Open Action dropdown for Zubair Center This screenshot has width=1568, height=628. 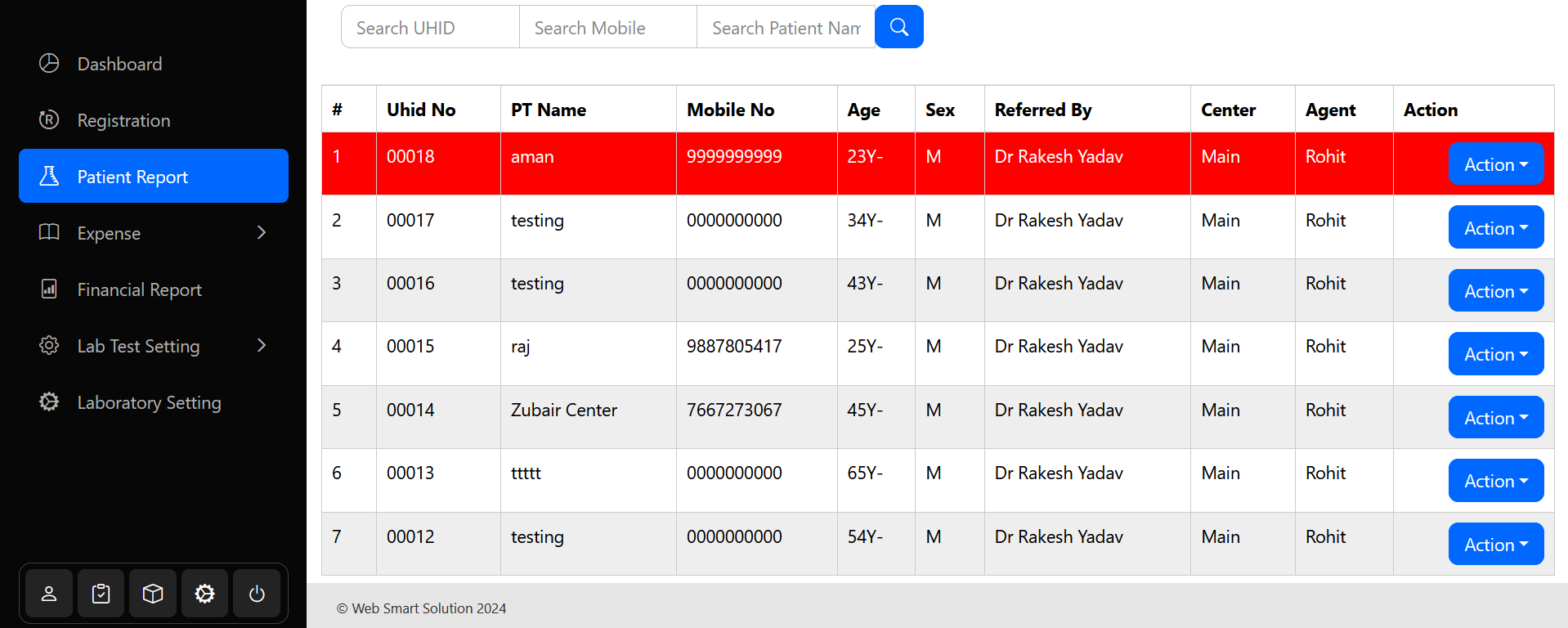[x=1496, y=417]
